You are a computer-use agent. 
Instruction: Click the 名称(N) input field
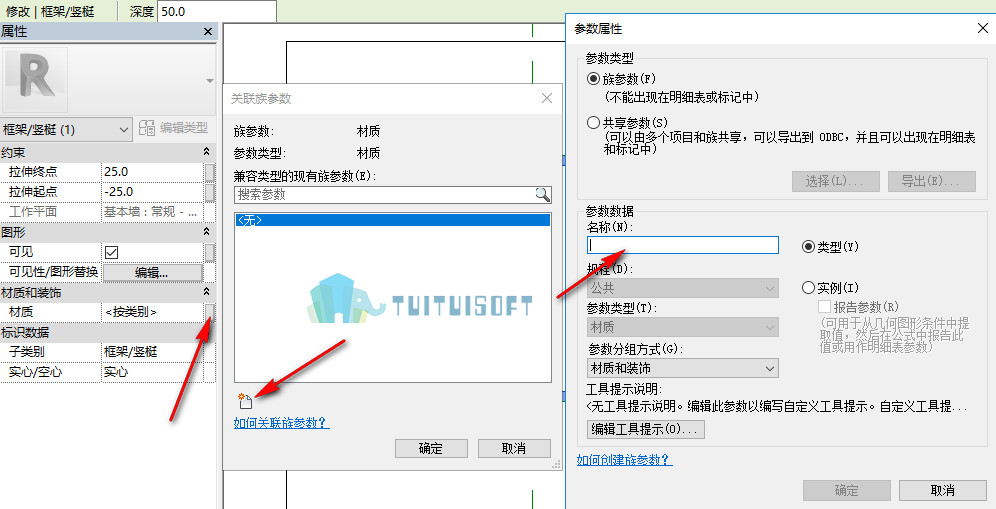tap(683, 245)
